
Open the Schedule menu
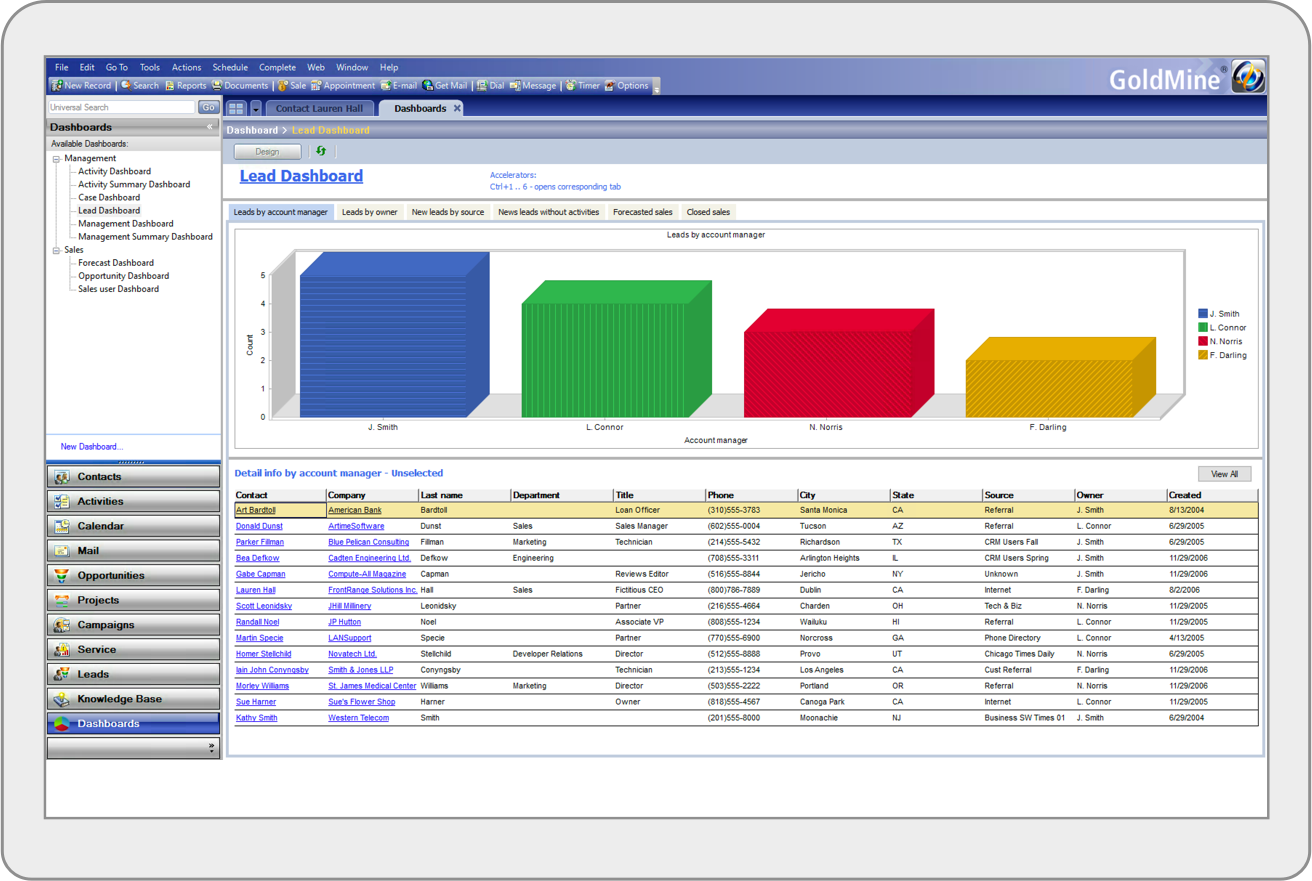(229, 68)
